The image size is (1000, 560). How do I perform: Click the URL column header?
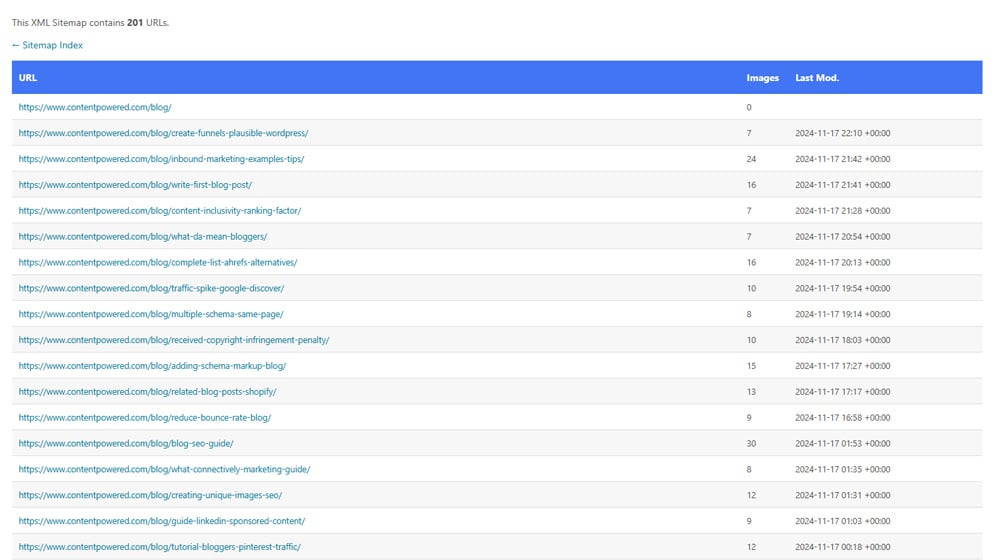pos(27,78)
